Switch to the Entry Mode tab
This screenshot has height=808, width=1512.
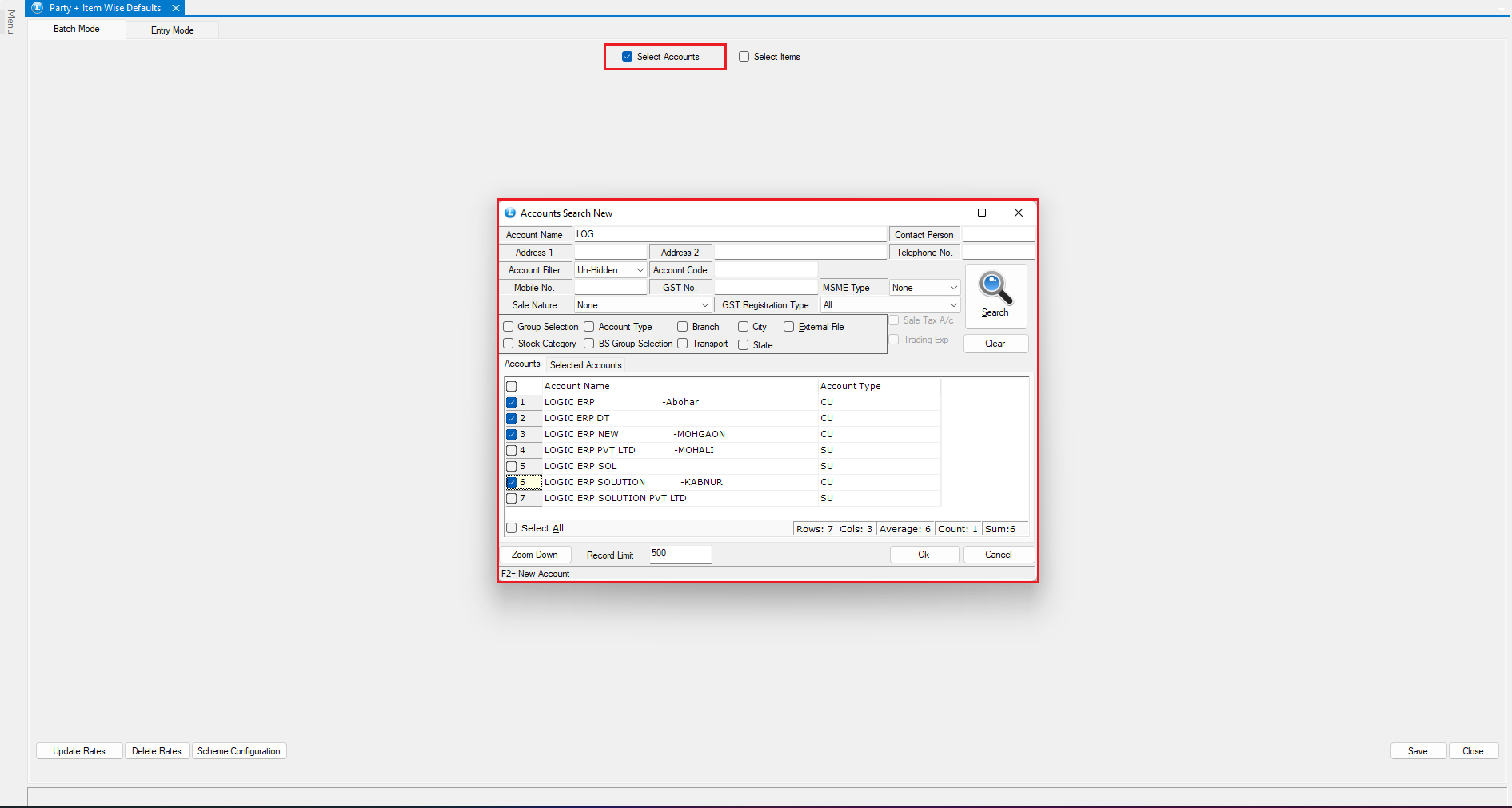point(172,30)
